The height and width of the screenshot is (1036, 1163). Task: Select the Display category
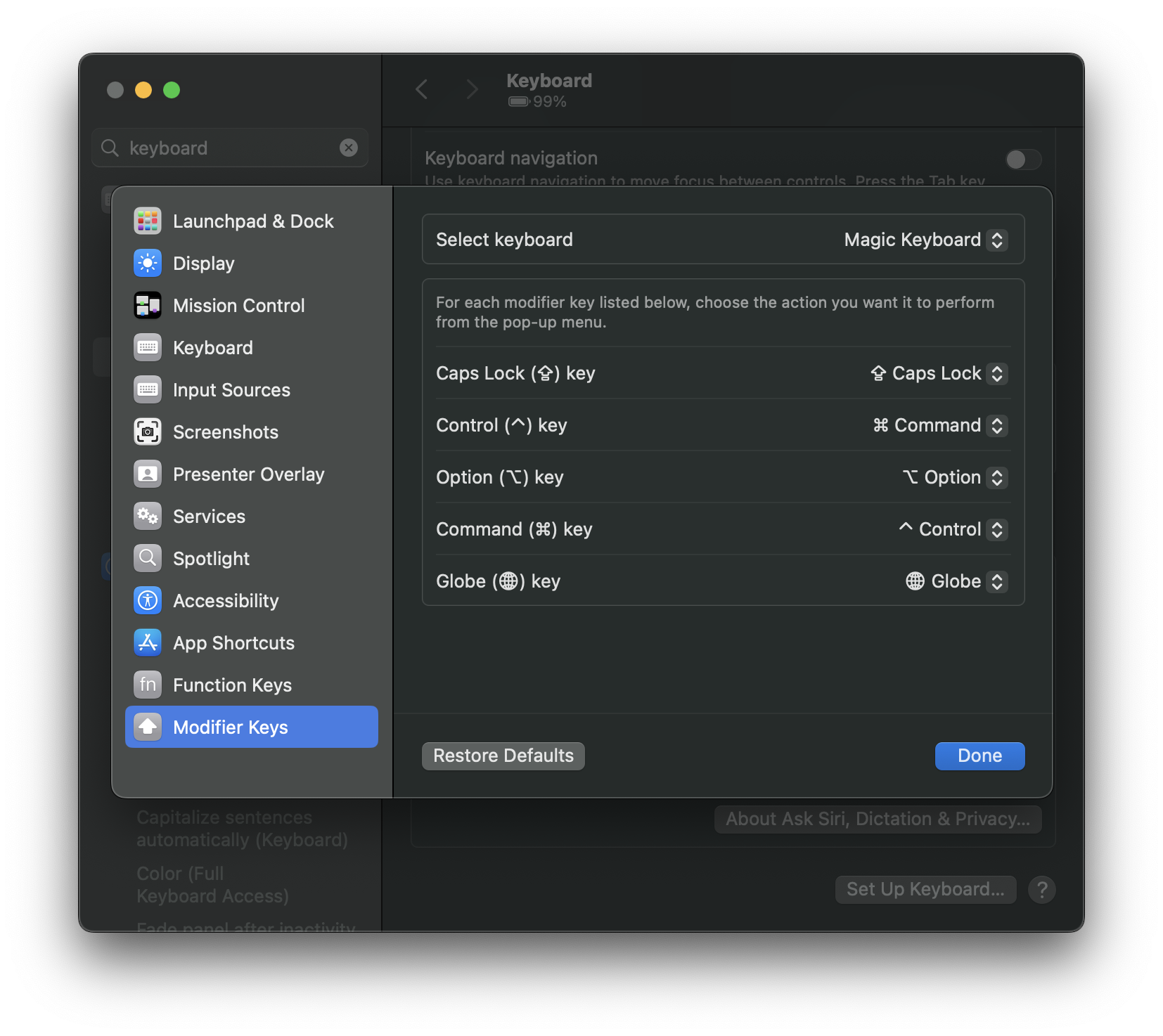pos(252,264)
